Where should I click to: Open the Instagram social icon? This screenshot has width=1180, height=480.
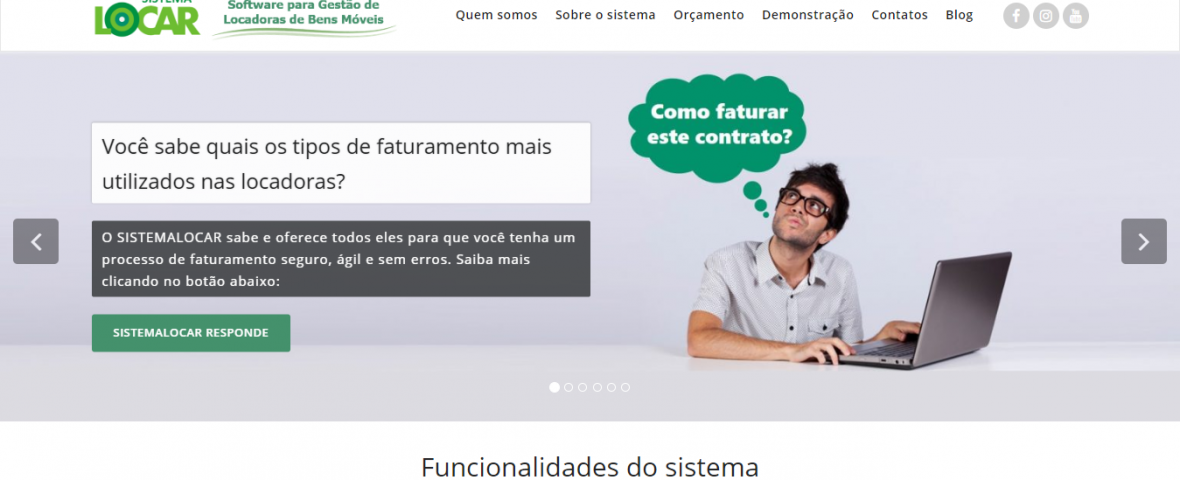pos(1046,16)
